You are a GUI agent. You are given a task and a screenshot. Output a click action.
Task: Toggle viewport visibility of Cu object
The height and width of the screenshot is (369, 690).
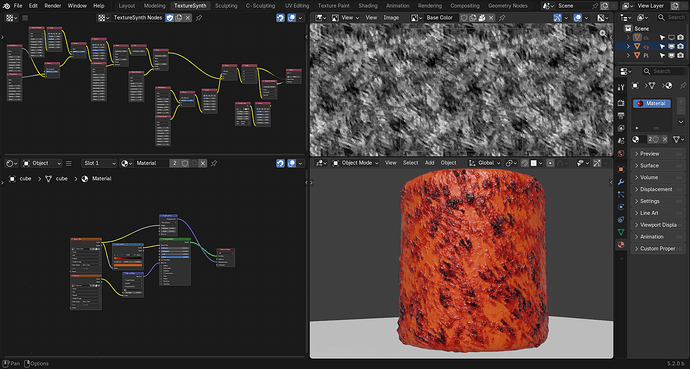pyautogui.click(x=672, y=37)
